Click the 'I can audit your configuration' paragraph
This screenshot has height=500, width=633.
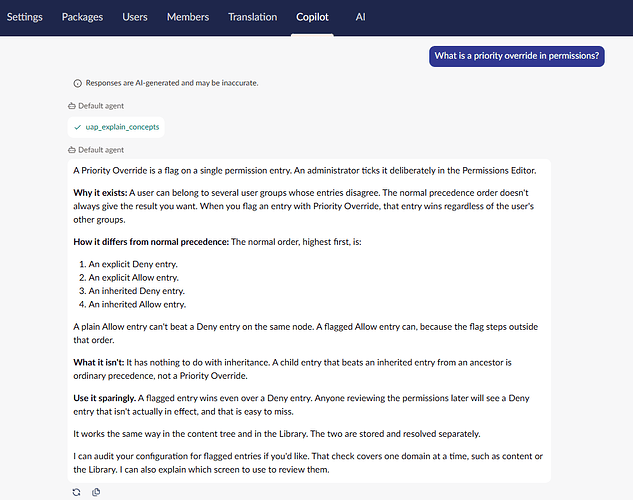308,463
